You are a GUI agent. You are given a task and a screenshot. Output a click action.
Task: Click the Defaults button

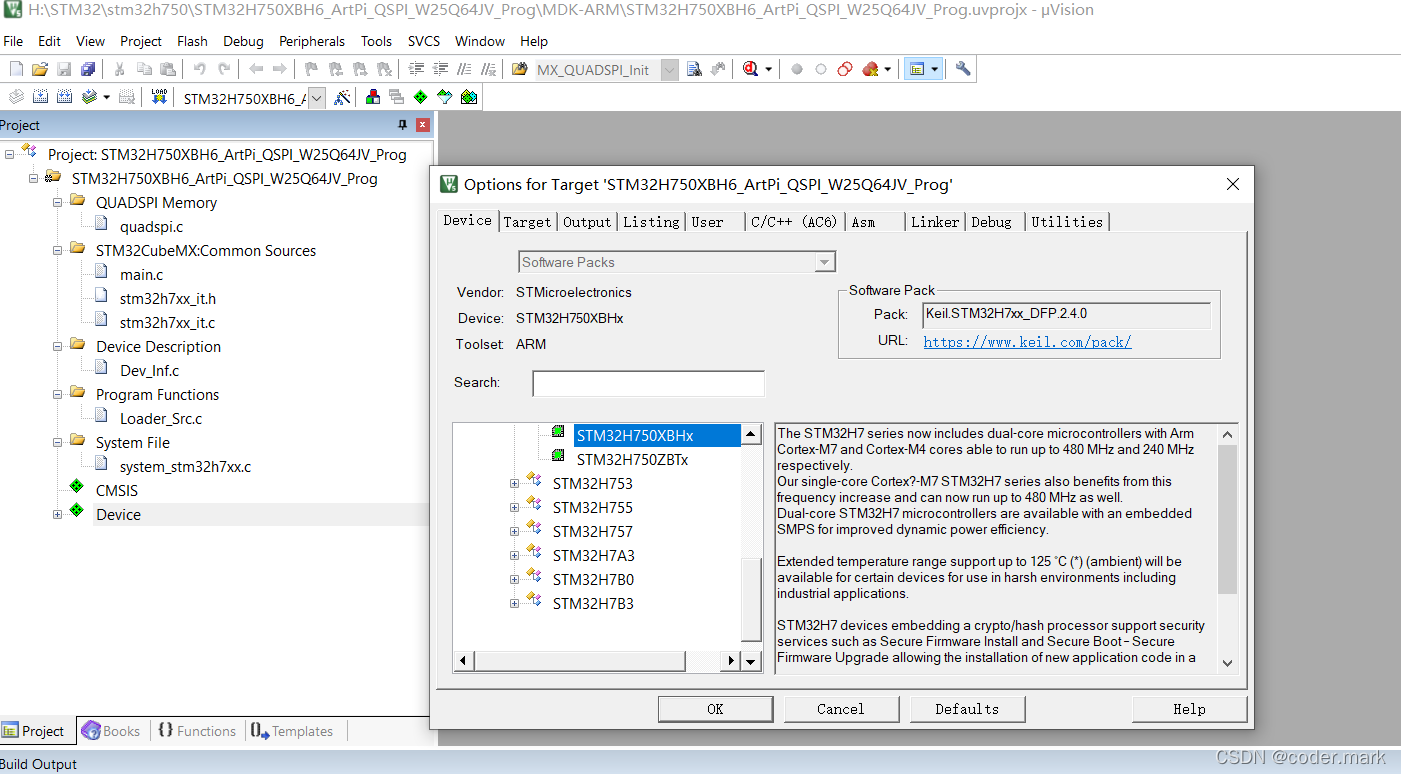click(967, 709)
